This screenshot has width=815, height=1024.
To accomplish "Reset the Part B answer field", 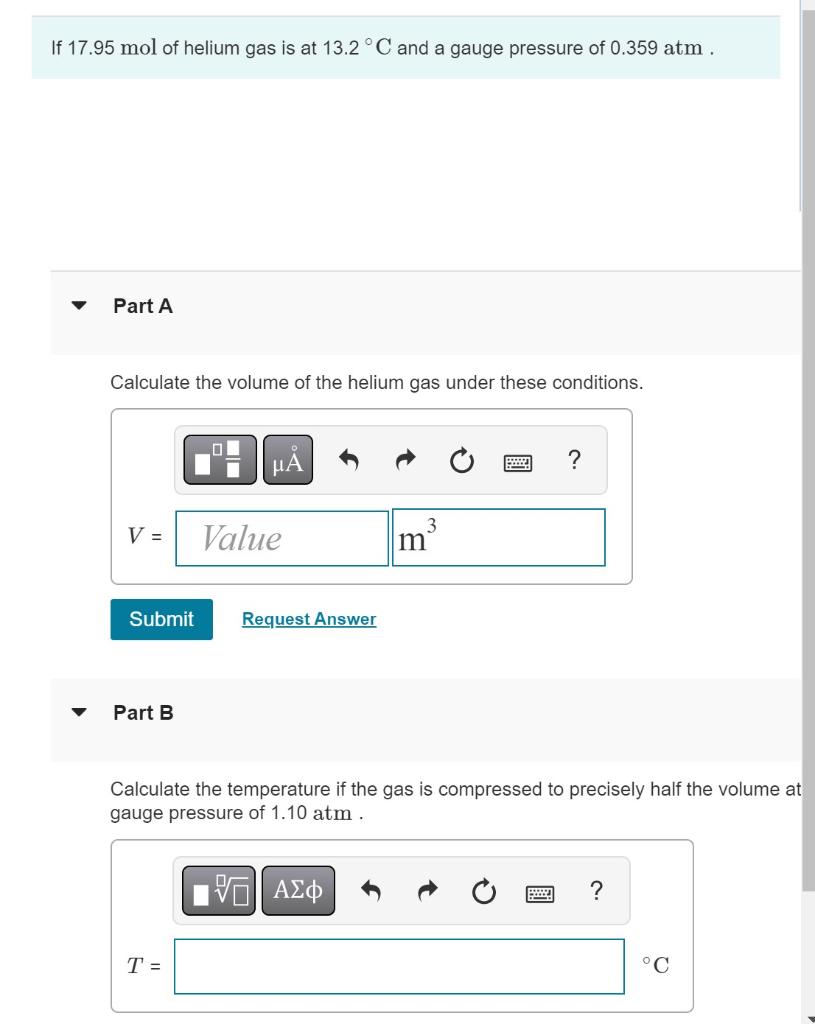I will point(484,891).
